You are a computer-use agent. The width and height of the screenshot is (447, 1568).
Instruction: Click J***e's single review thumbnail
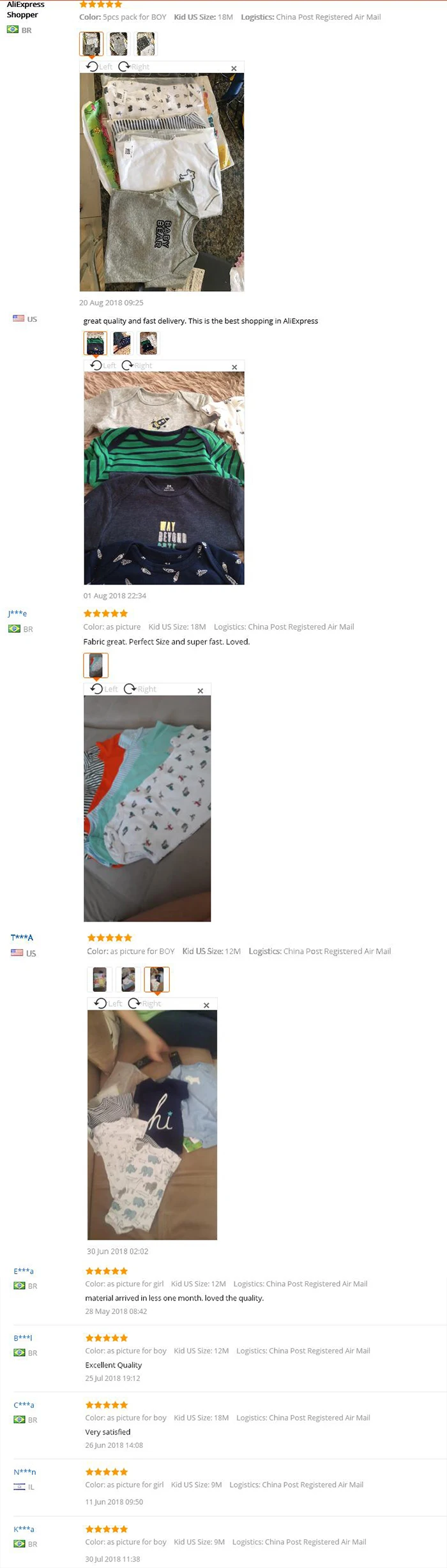(96, 665)
